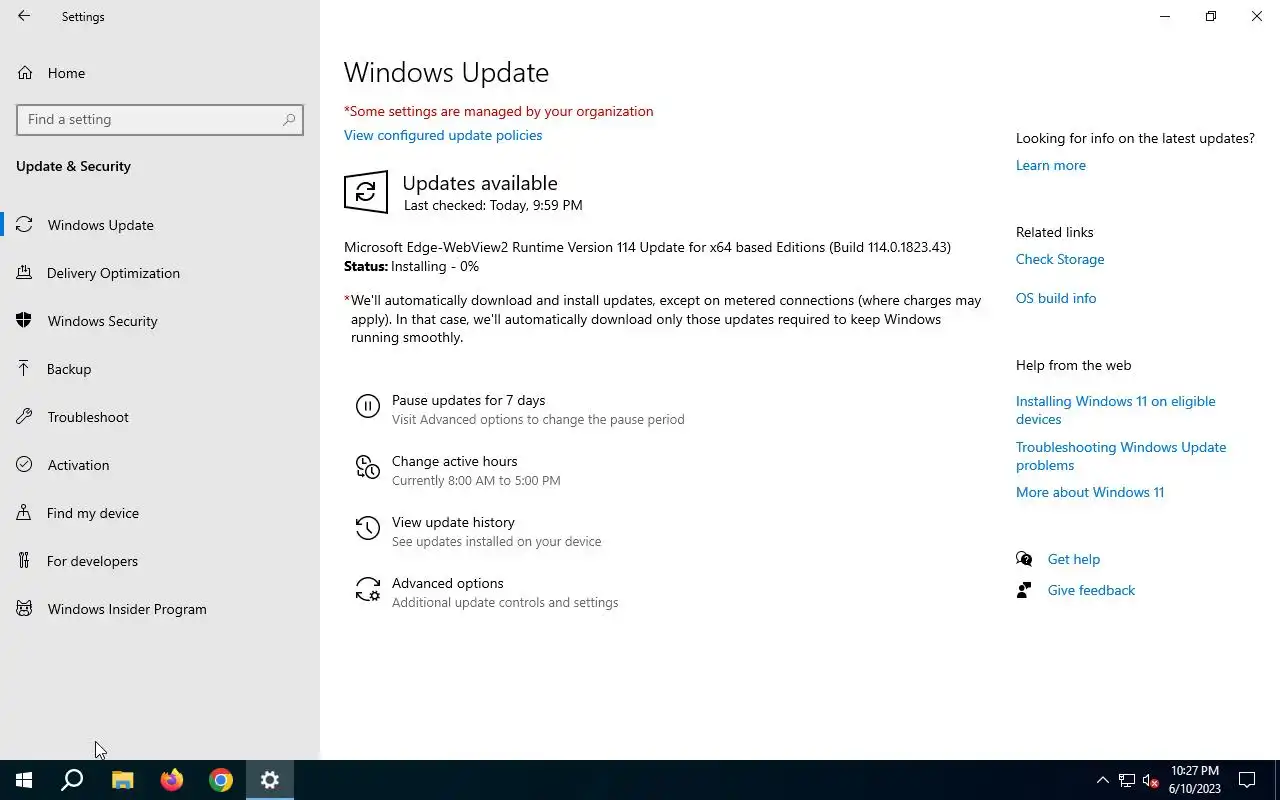The height and width of the screenshot is (800, 1280).
Task: Click the Get help chat icon
Action: (x=1024, y=559)
